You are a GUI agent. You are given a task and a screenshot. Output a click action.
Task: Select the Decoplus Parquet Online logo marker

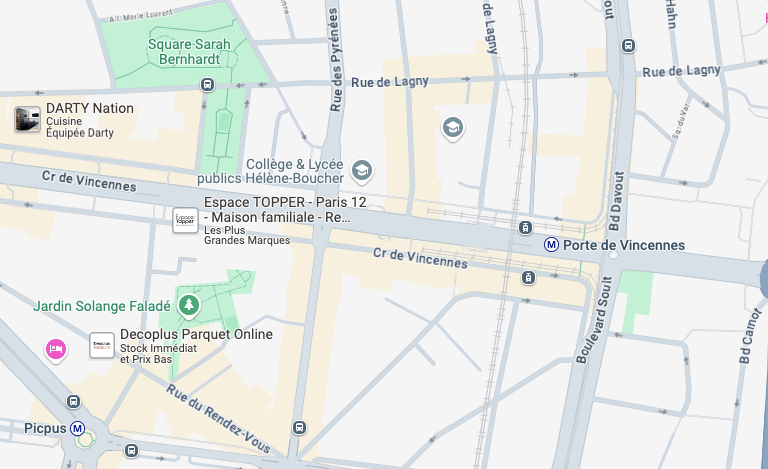102,345
